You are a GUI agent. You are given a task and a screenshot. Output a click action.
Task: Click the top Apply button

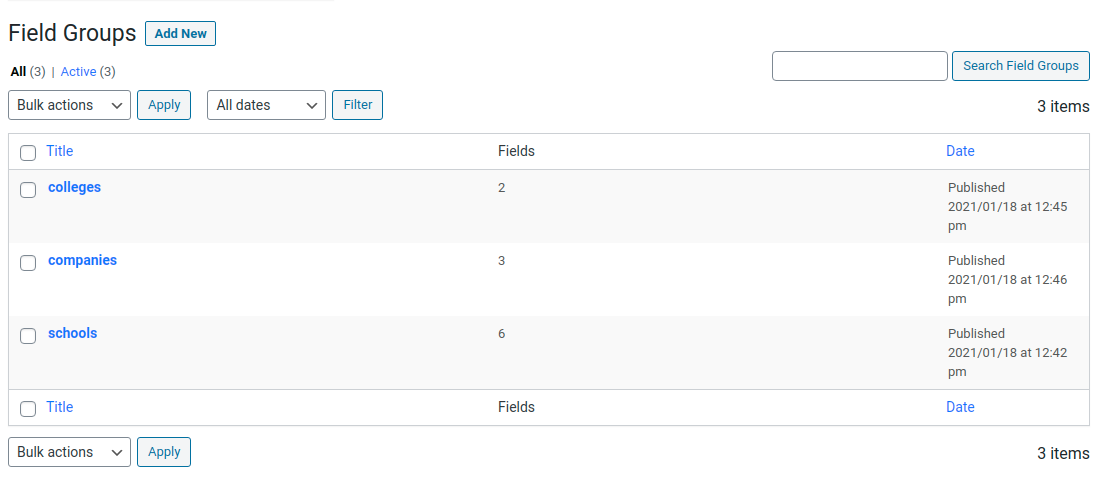point(164,105)
